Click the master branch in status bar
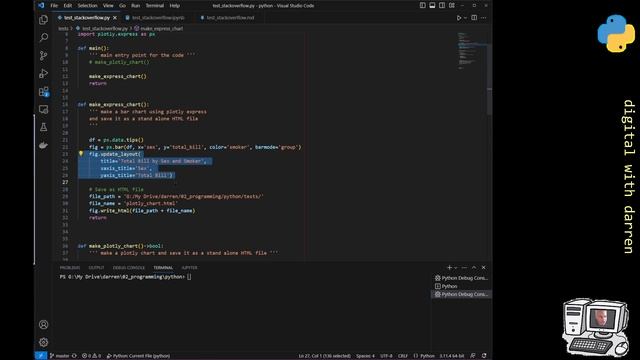The image size is (640, 360). click(60, 356)
